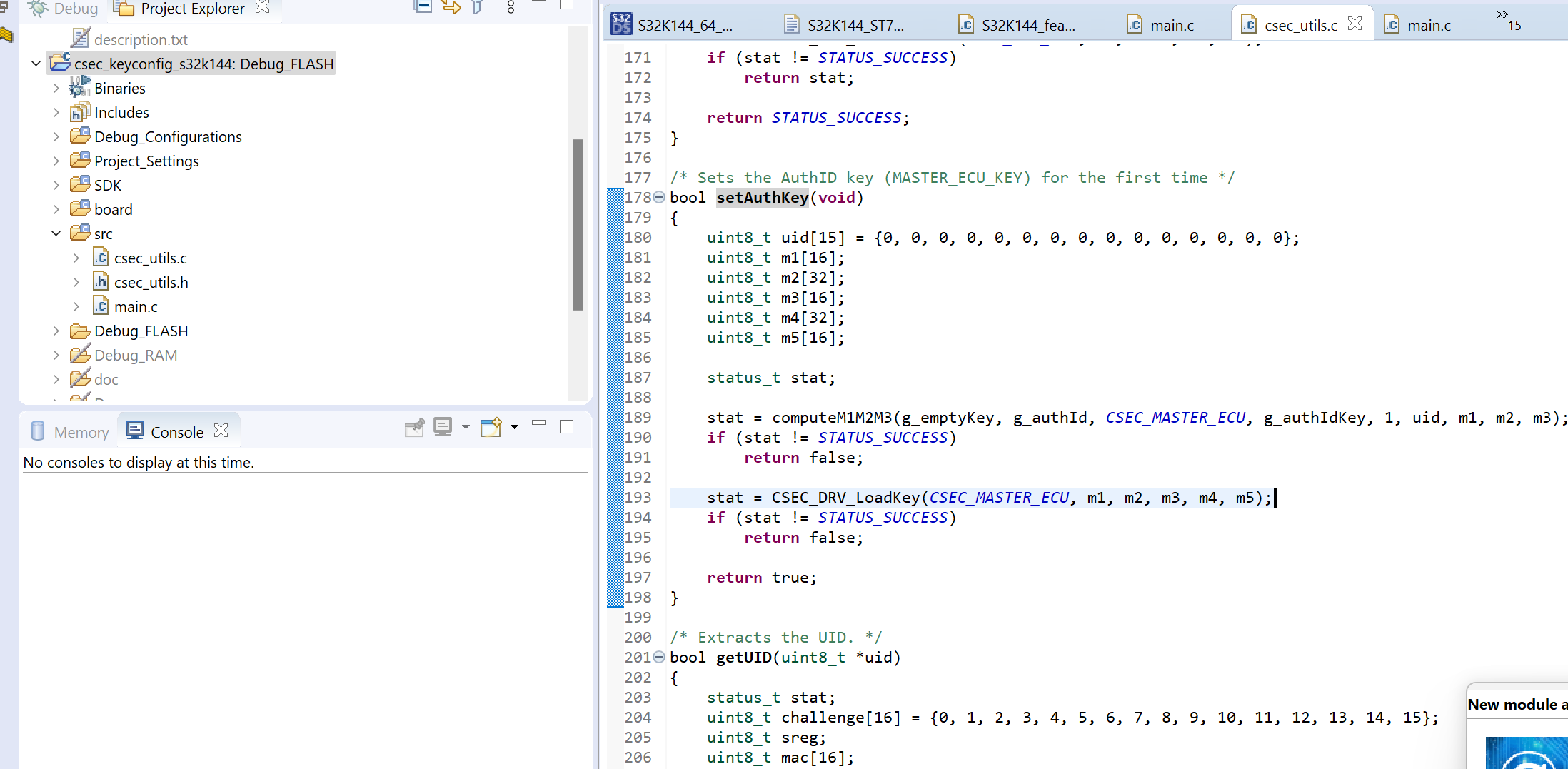Click the Memory view database icon
Image resolution: width=1568 pixels, height=769 pixels.
[x=37, y=431]
